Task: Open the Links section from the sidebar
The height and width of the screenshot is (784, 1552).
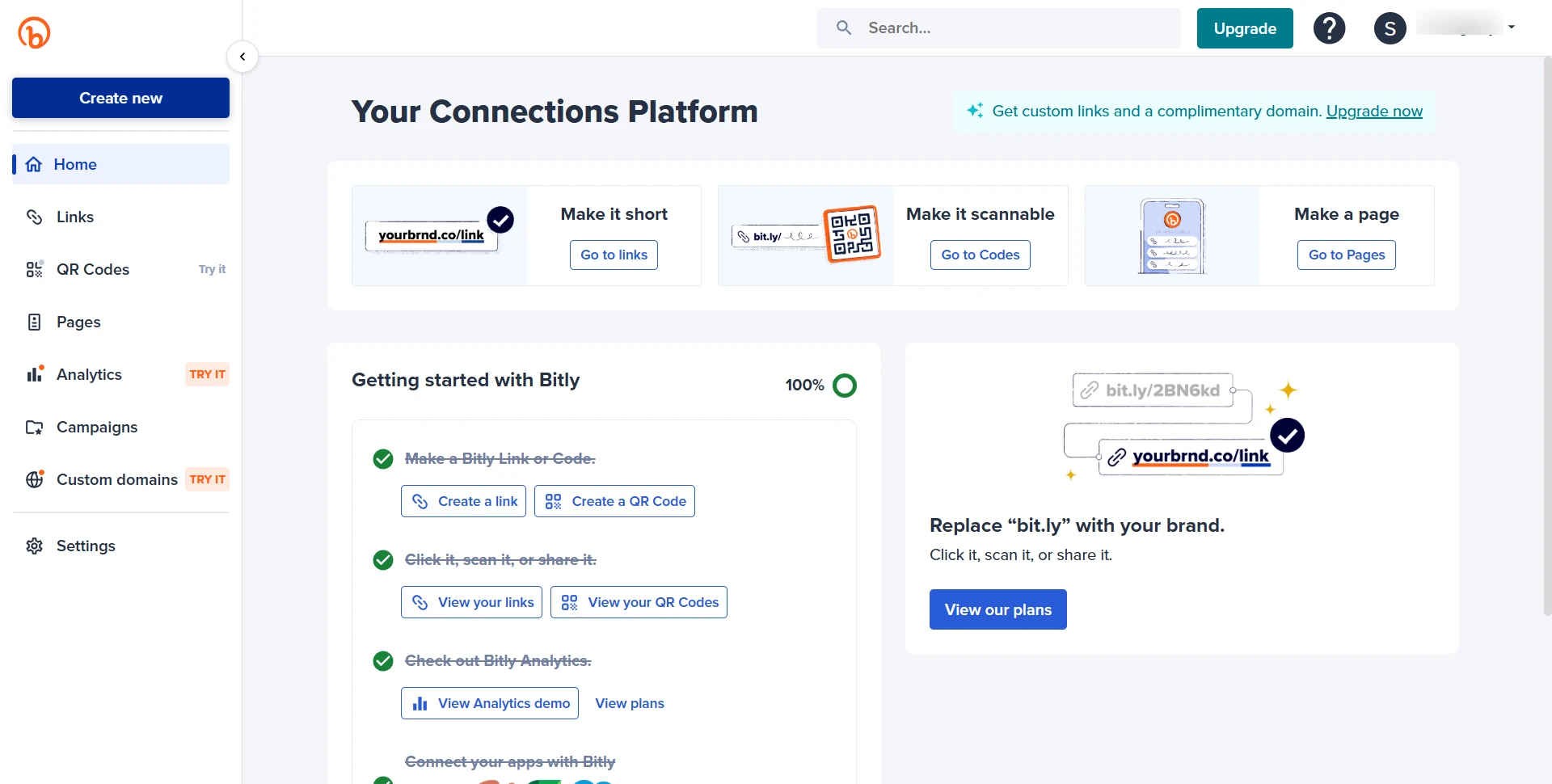Action: click(75, 217)
